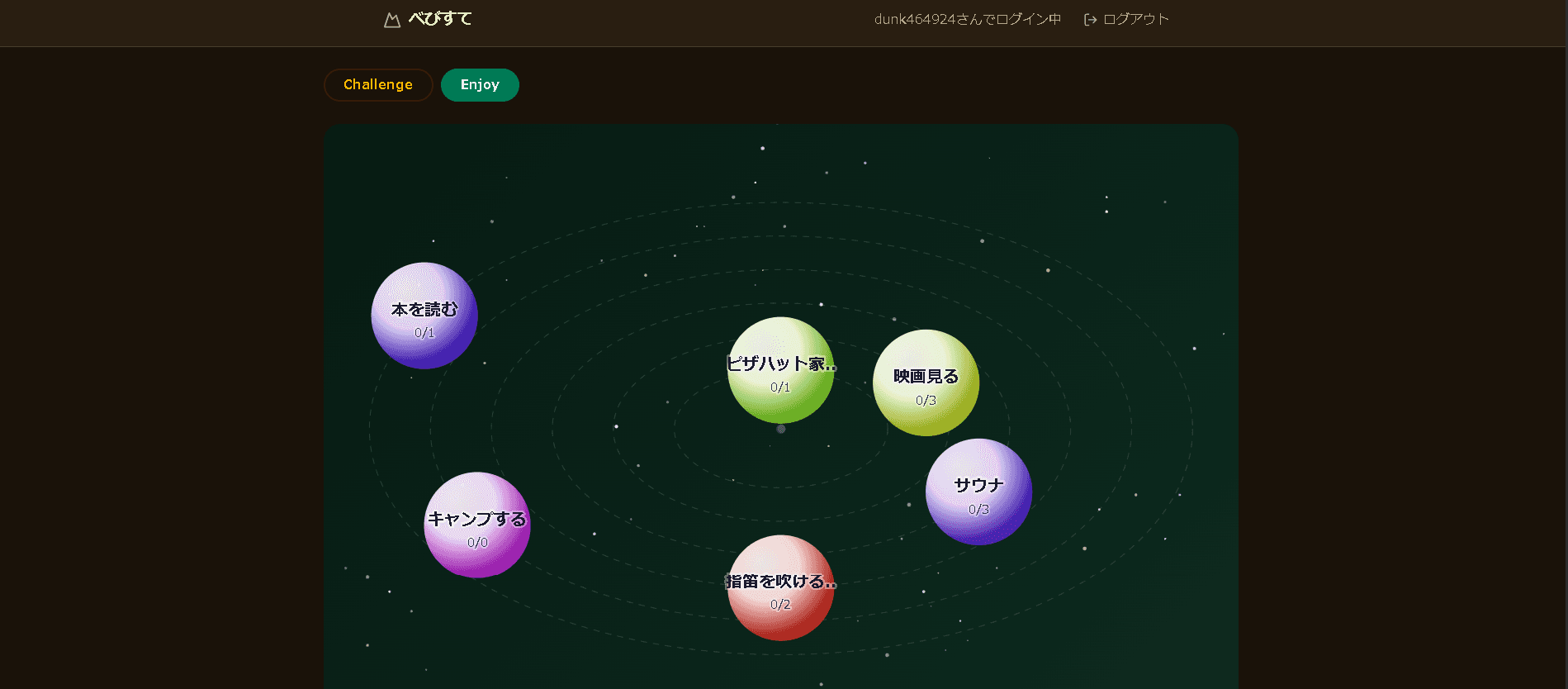The width and height of the screenshot is (1568, 689).
Task: Click the 0/3 count under 映画見る
Action: pos(926,401)
